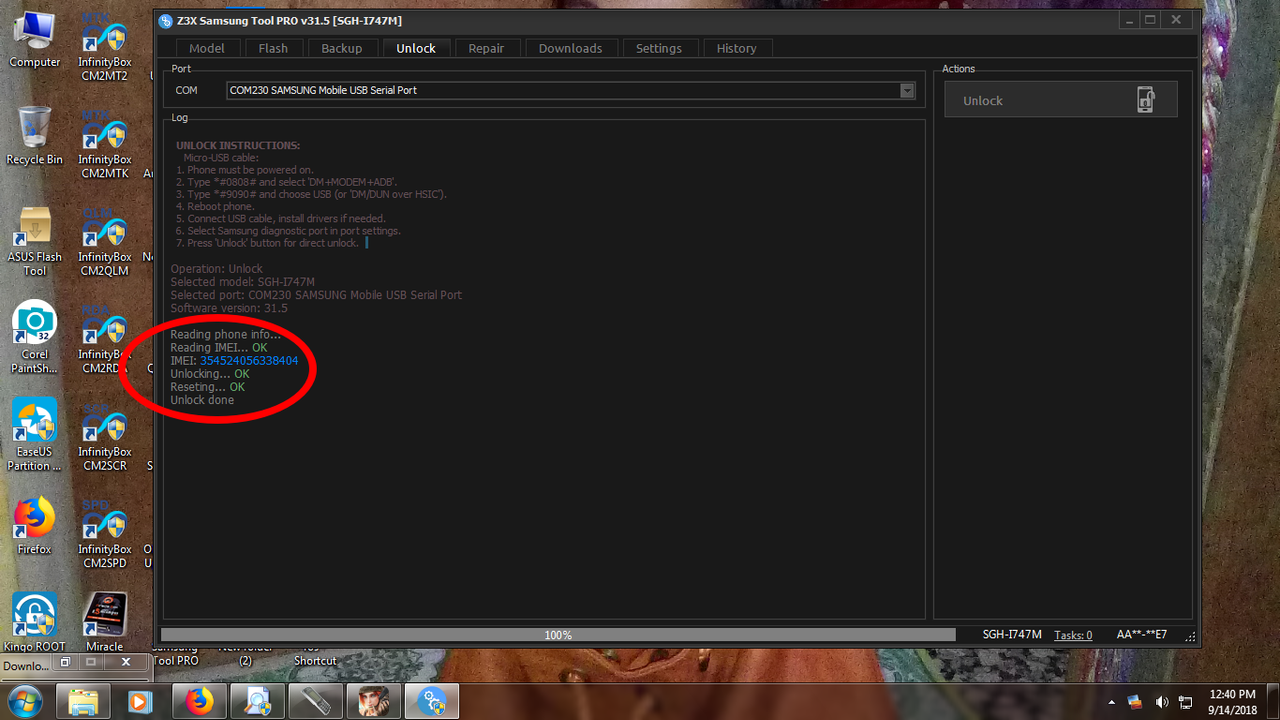1280x720 pixels.
Task: Open the Settings tab
Action: coord(659,48)
